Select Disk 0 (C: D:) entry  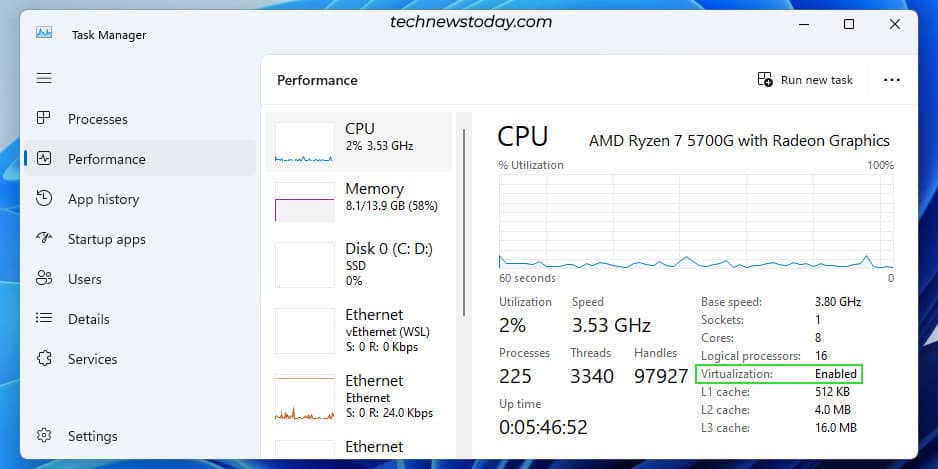[x=358, y=264]
